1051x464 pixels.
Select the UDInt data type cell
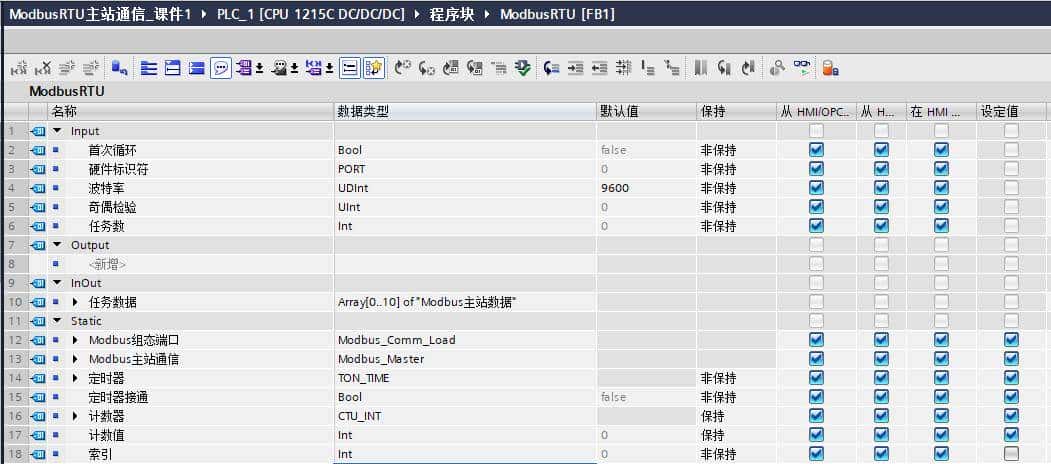[x=465, y=188]
